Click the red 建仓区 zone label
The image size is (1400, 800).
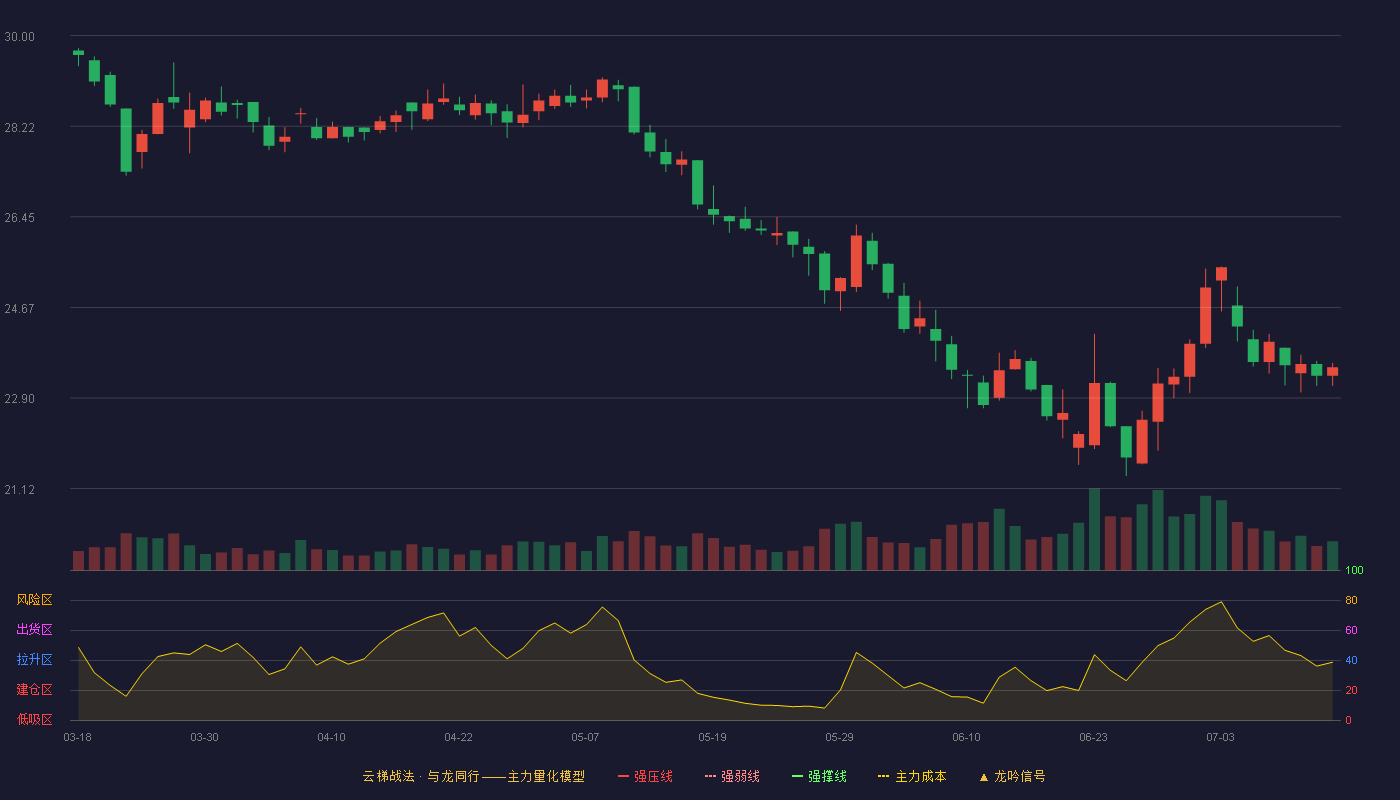tap(34, 690)
